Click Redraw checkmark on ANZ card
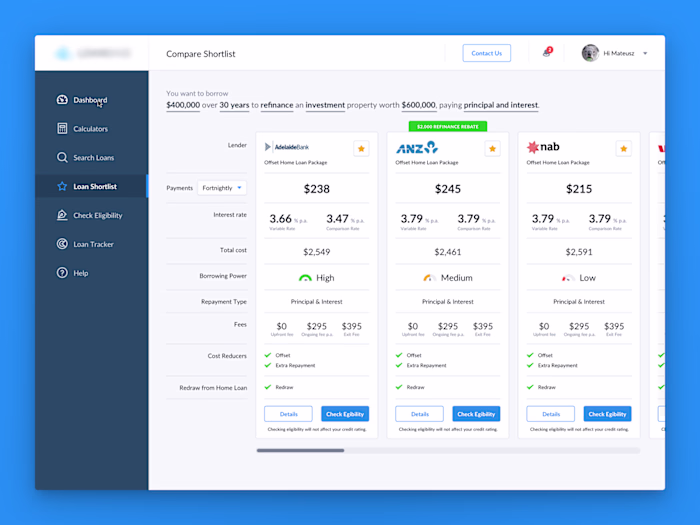Viewport: 700px width, 525px height. pos(399,387)
